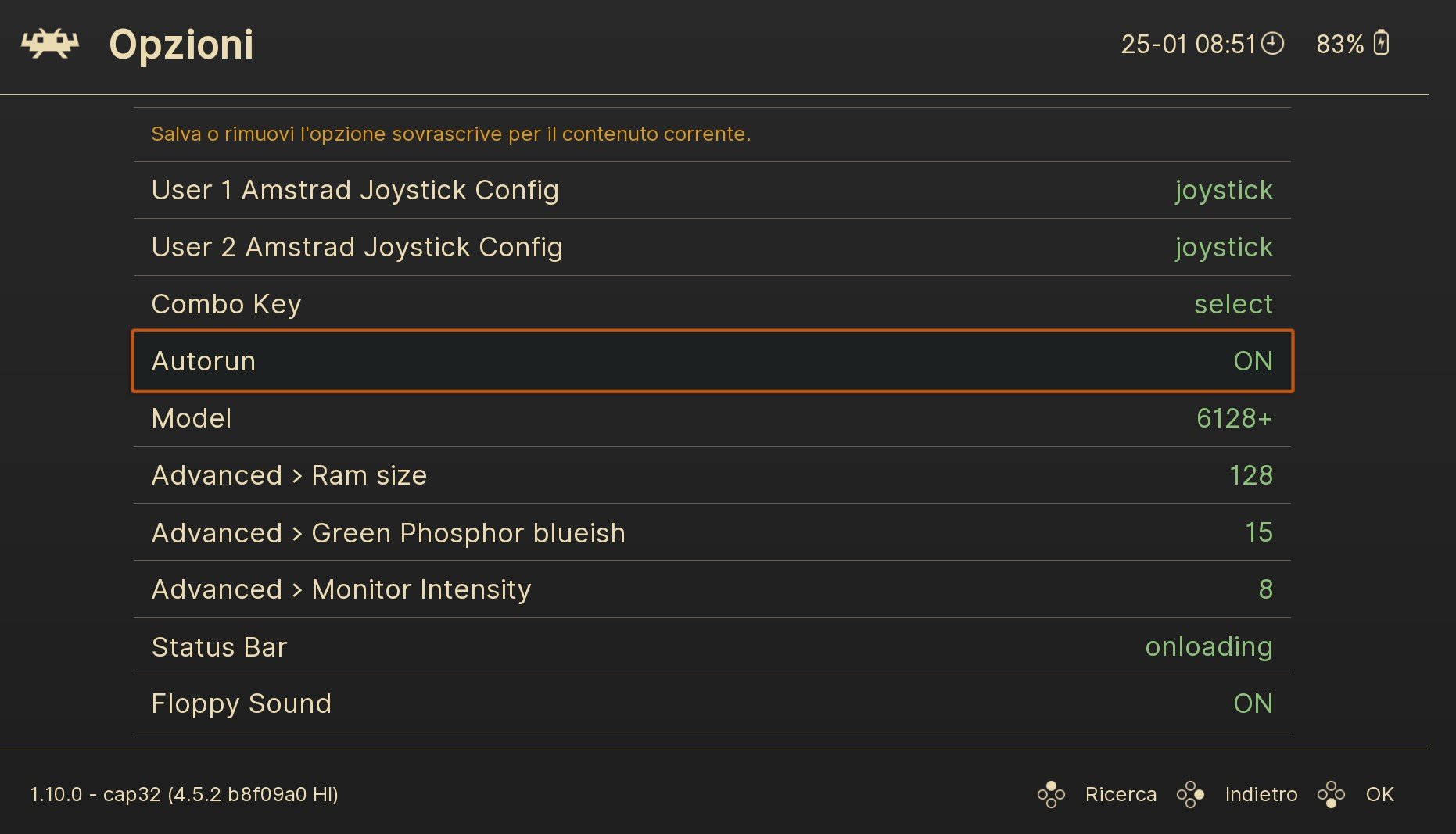
Task: Select User 2 Amstrad Joystick Config entry
Action: [712, 247]
